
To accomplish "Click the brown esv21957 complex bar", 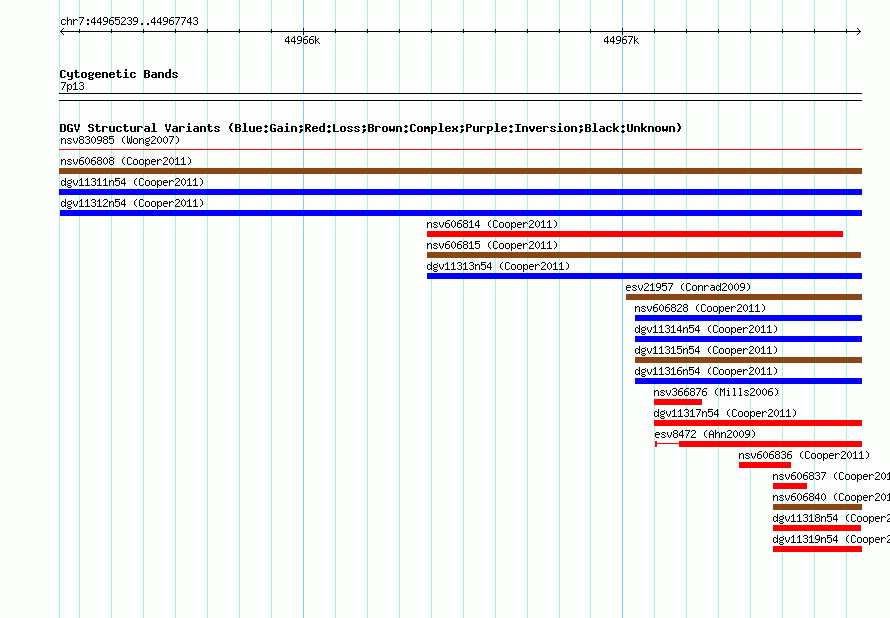I will pos(744,297).
